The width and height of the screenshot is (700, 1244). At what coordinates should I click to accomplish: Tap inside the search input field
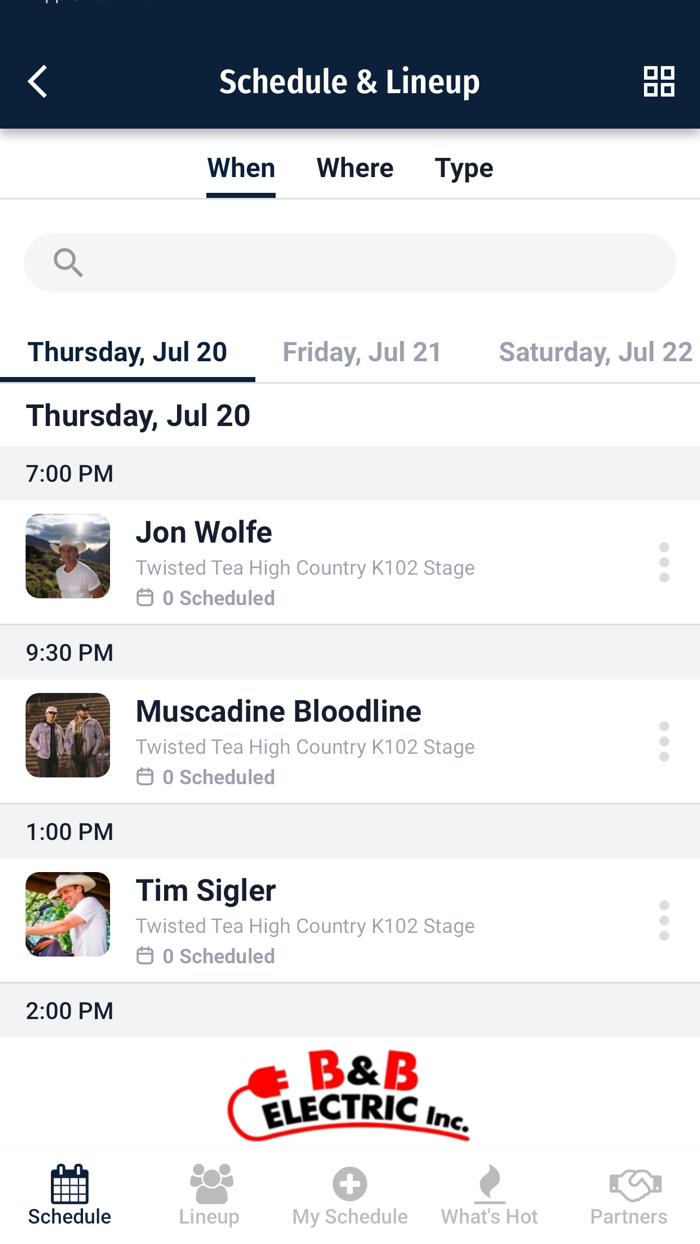click(349, 262)
